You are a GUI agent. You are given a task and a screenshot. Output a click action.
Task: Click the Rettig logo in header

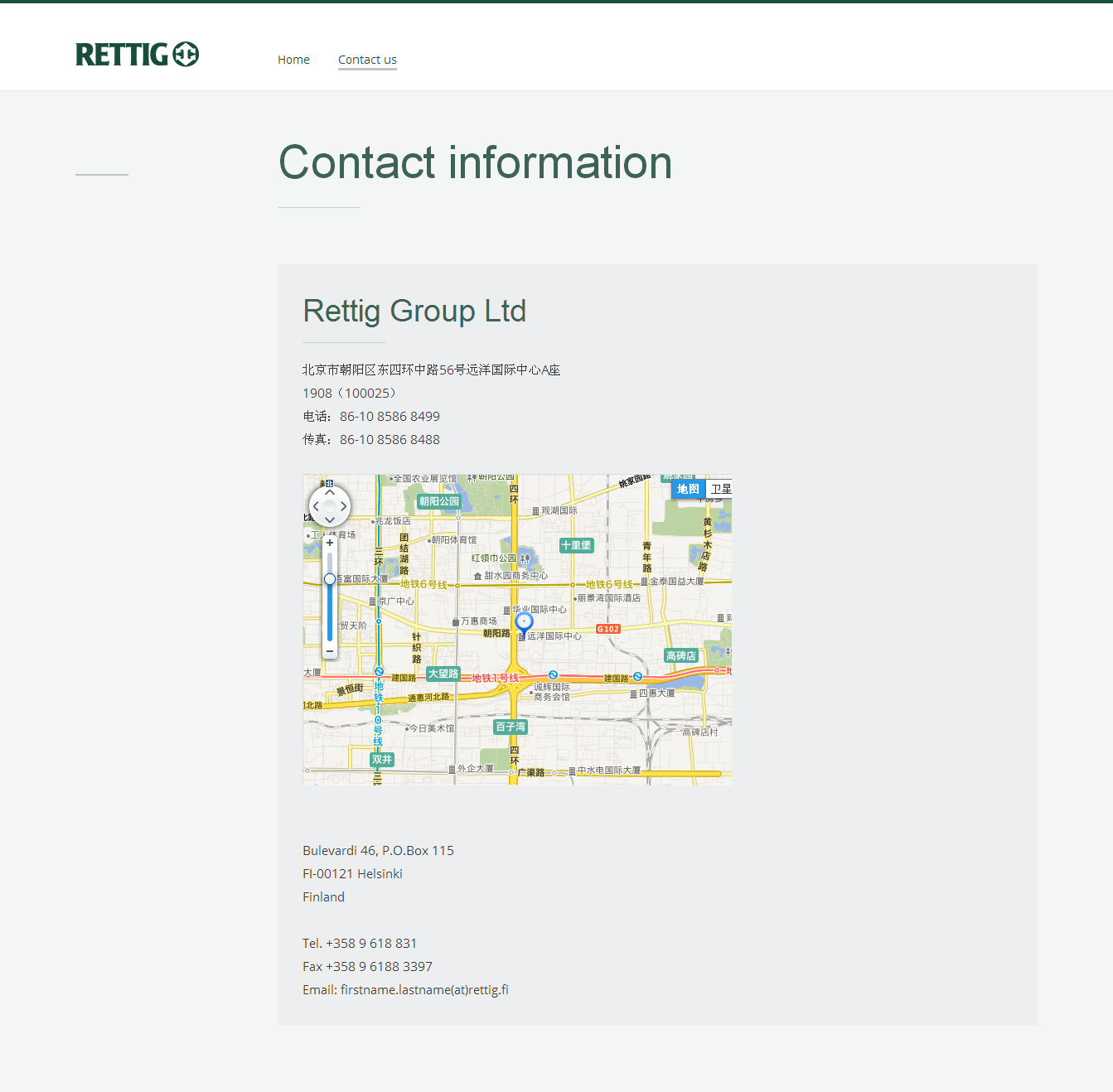pyautogui.click(x=137, y=55)
